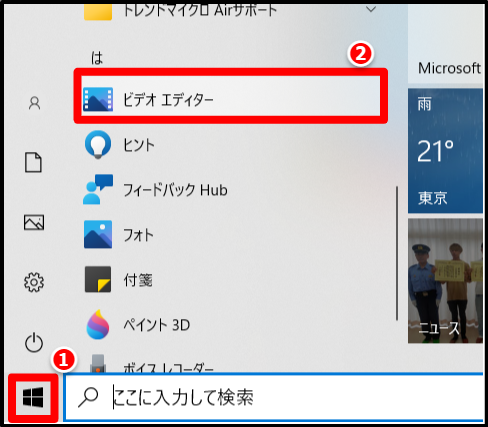Click the Power icon in Start sidebar
Viewport: 488px width, 427px height.
(34, 342)
